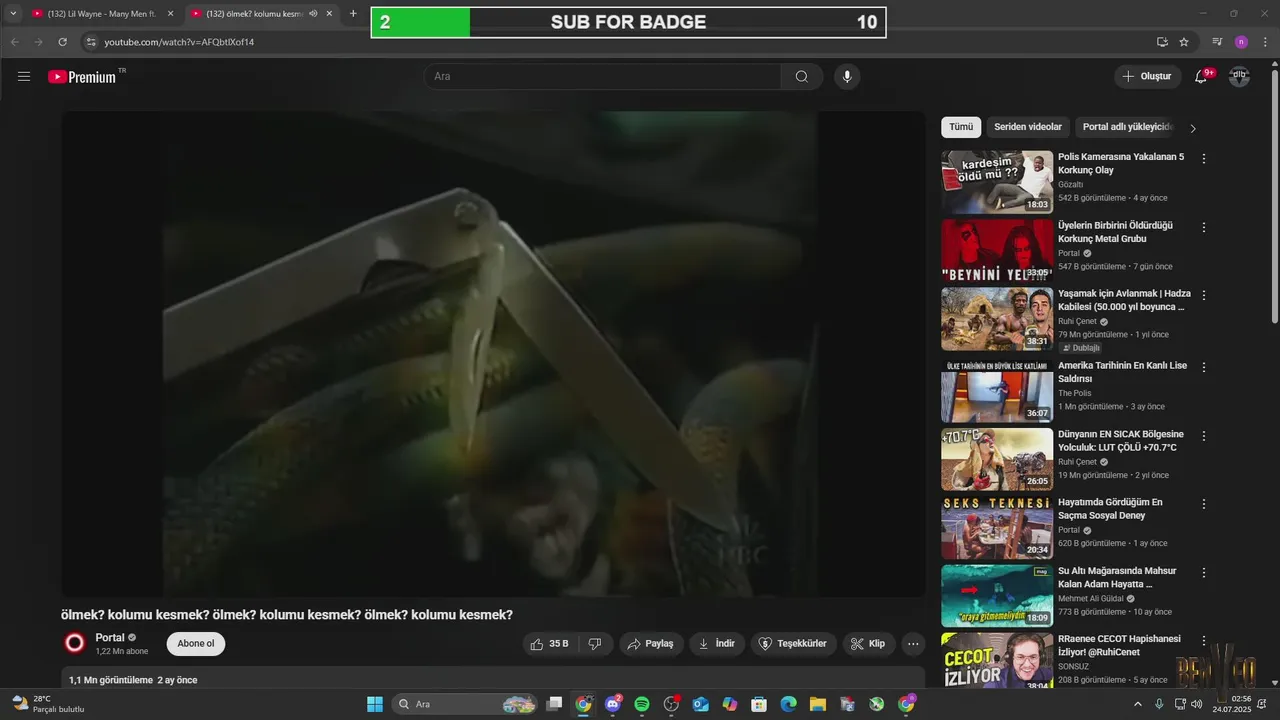Open options for Polis Kamerasına Yakalanan video
The width and height of the screenshot is (1280, 720).
pos(1204,159)
